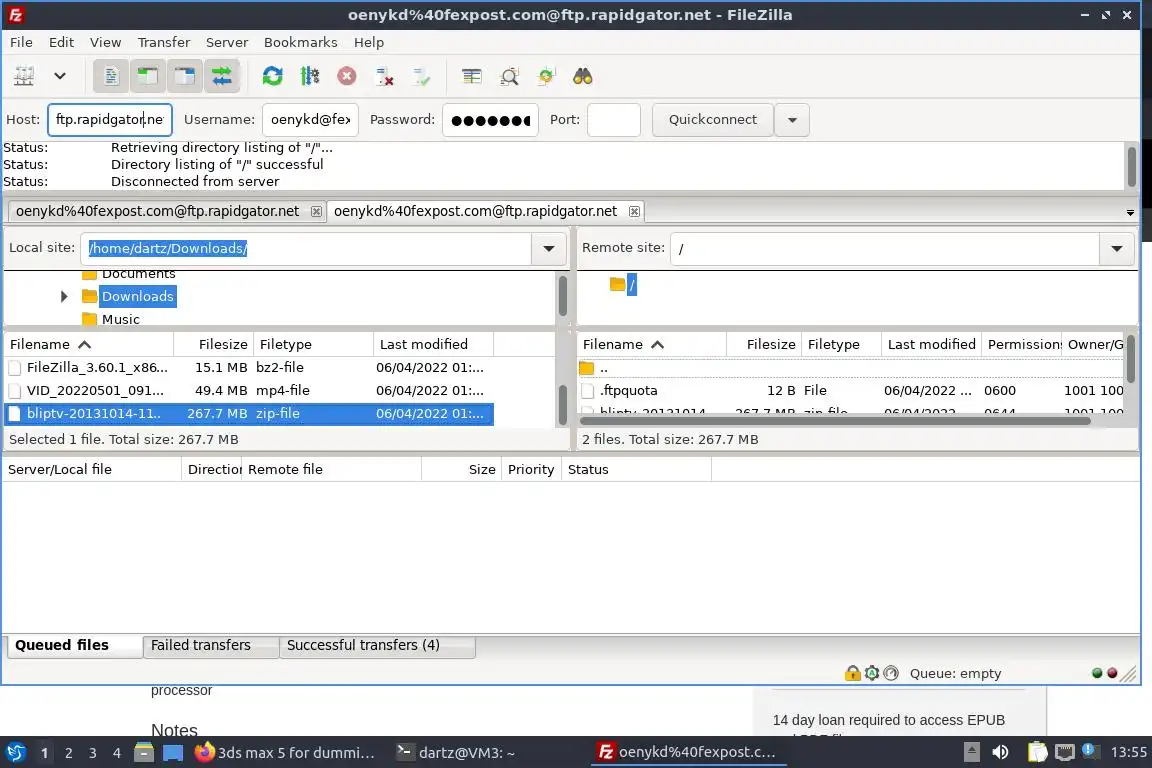This screenshot has height=768, width=1152.
Task: Reconnect to the last server
Action: point(422,76)
